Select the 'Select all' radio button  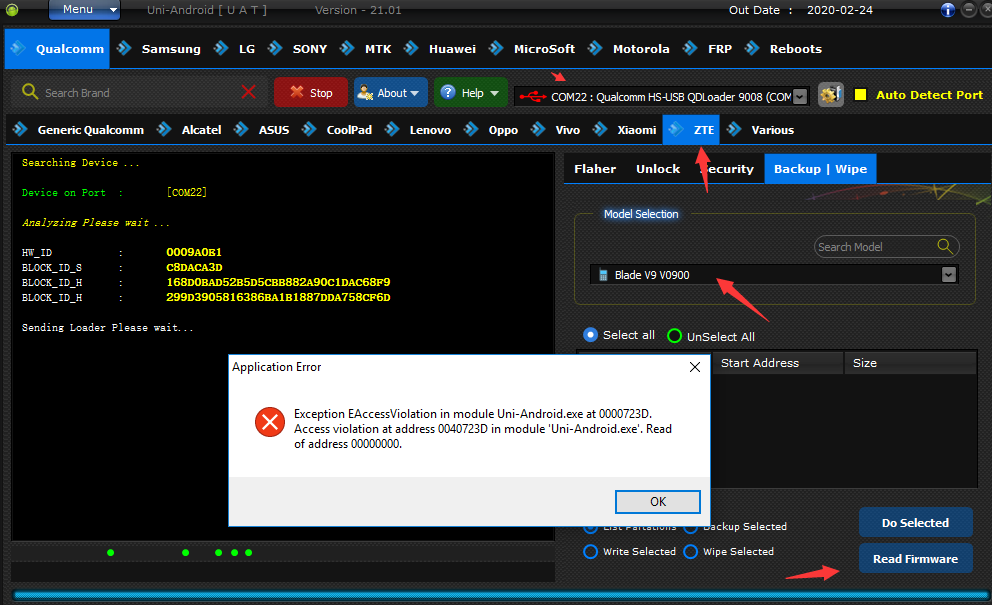[x=590, y=335]
